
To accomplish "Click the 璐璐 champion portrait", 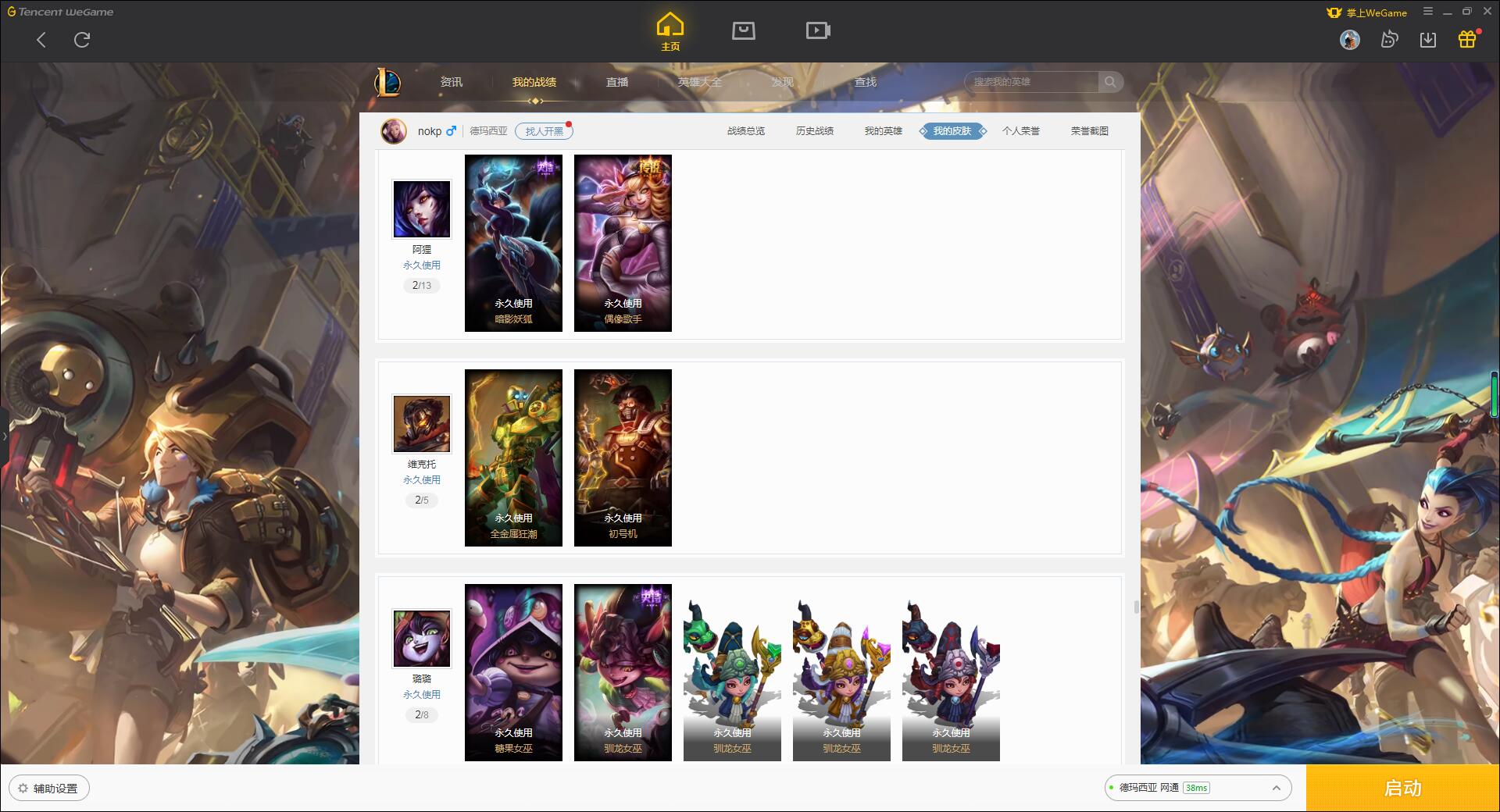I will coord(422,639).
